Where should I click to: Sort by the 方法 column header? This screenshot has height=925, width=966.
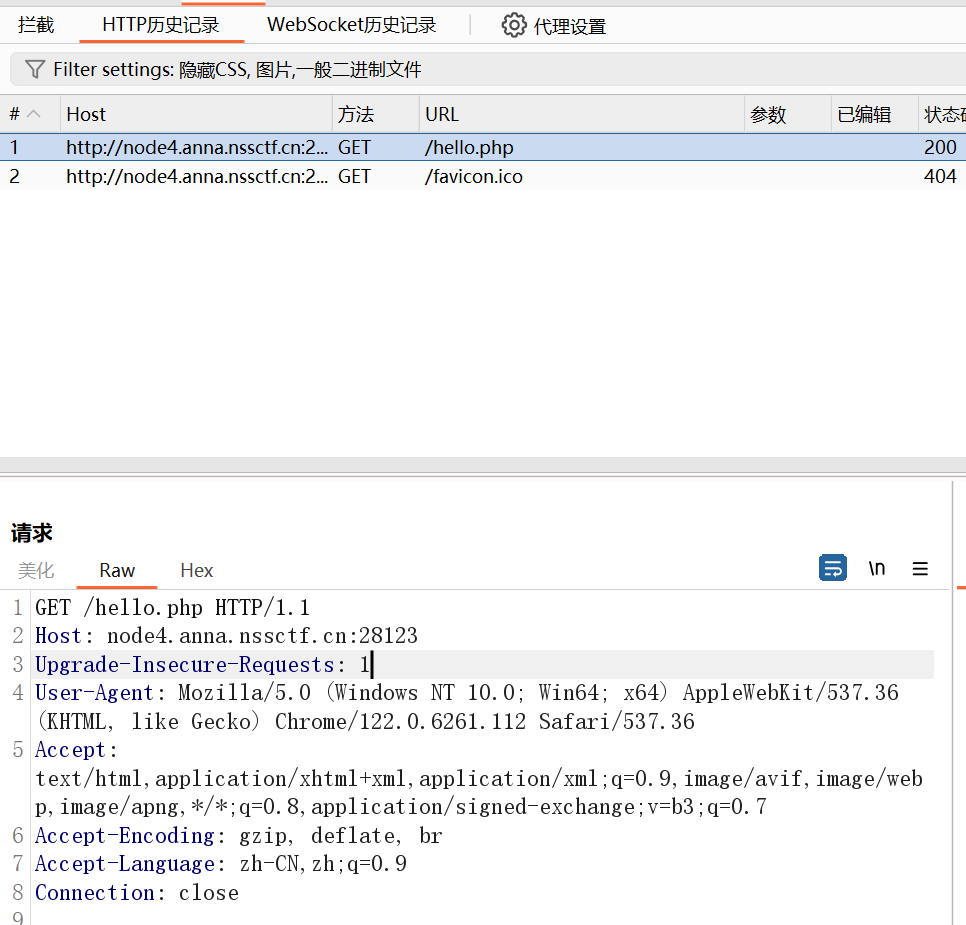coord(374,114)
